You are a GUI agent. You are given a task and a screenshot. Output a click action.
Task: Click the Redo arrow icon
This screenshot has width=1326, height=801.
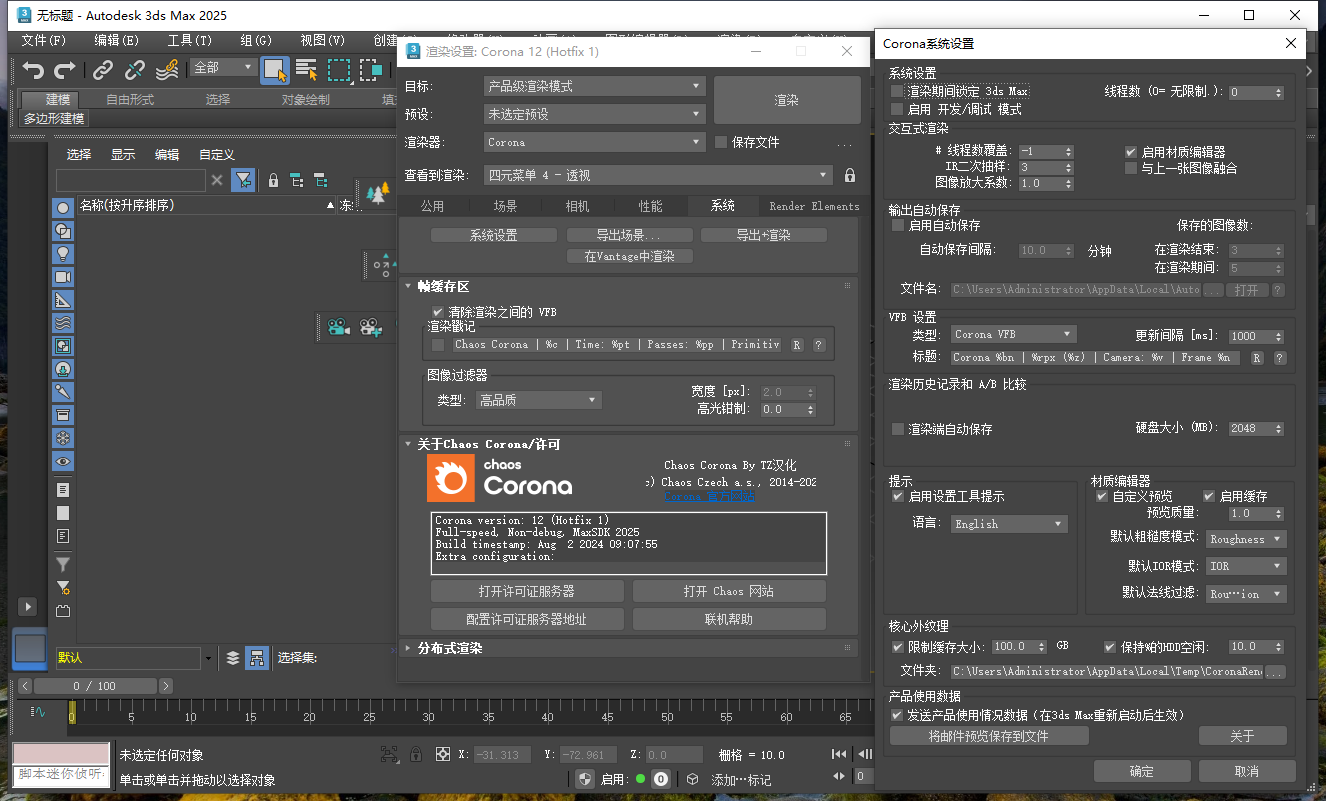click(x=65, y=70)
